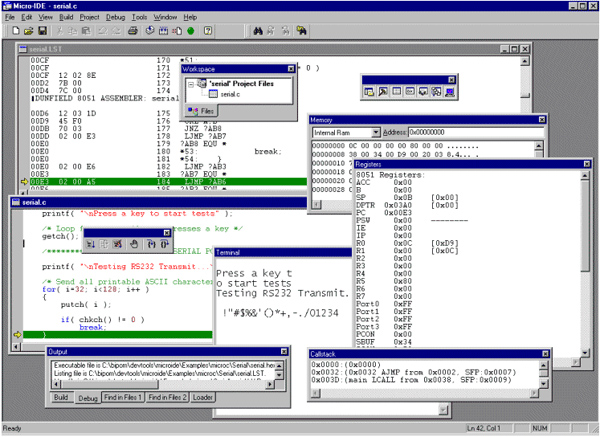The width and height of the screenshot is (600, 437).
Task: Open Help with the question mark icon
Action: 207,31
